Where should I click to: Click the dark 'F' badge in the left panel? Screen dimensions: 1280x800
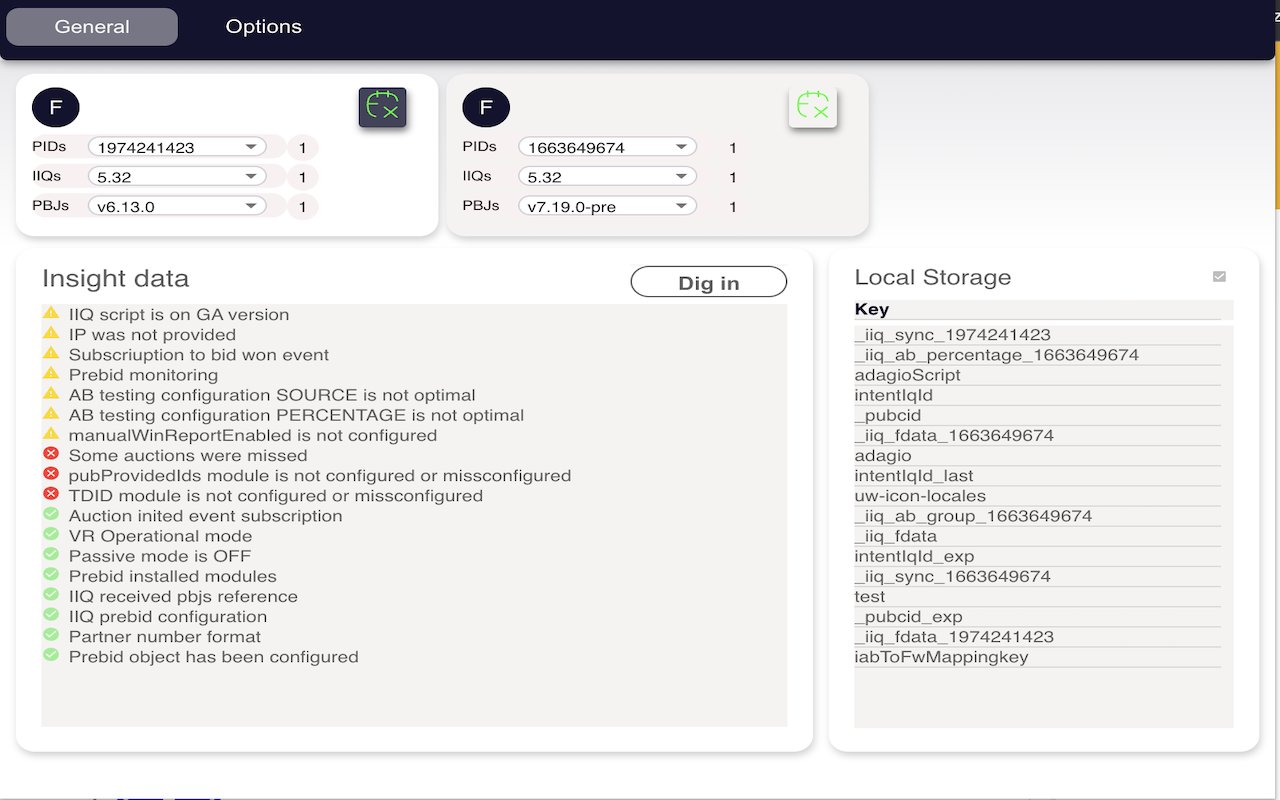[x=56, y=107]
